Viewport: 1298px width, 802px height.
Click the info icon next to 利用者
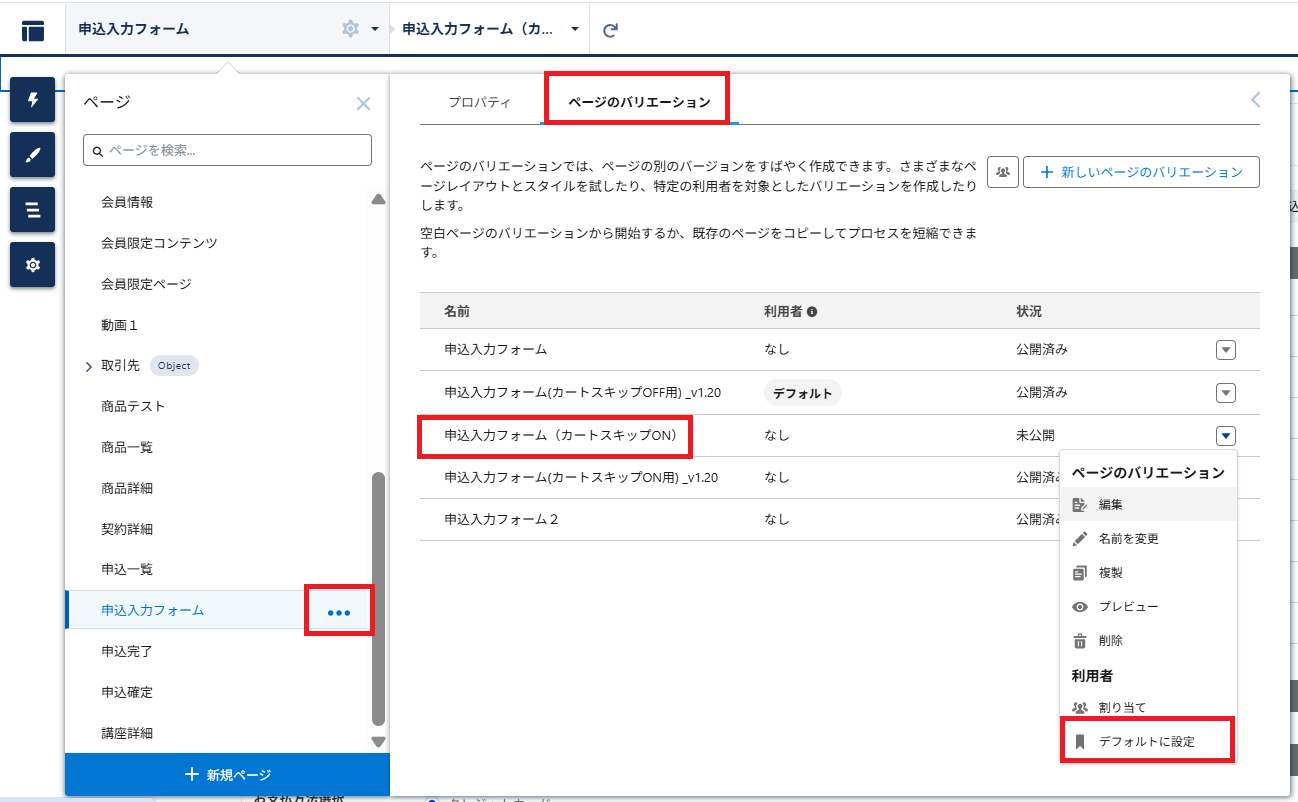(x=812, y=312)
